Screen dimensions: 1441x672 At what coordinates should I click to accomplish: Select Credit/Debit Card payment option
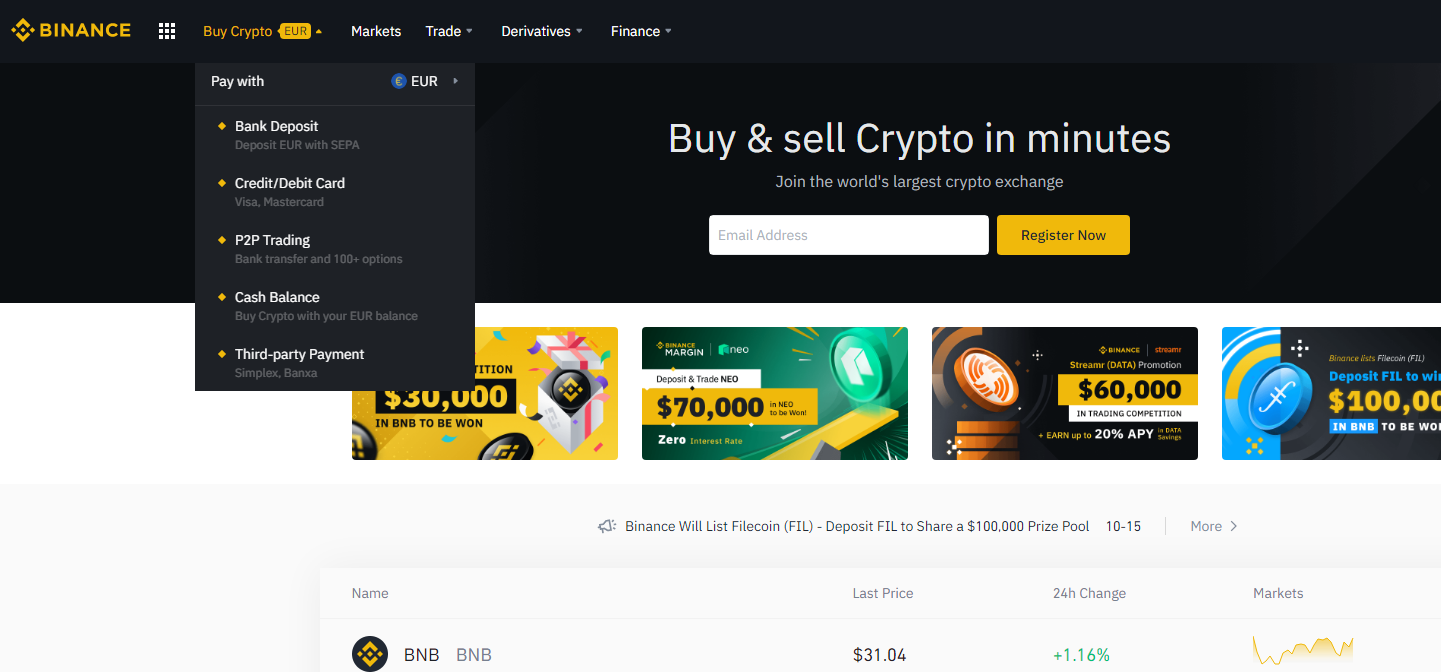point(335,192)
